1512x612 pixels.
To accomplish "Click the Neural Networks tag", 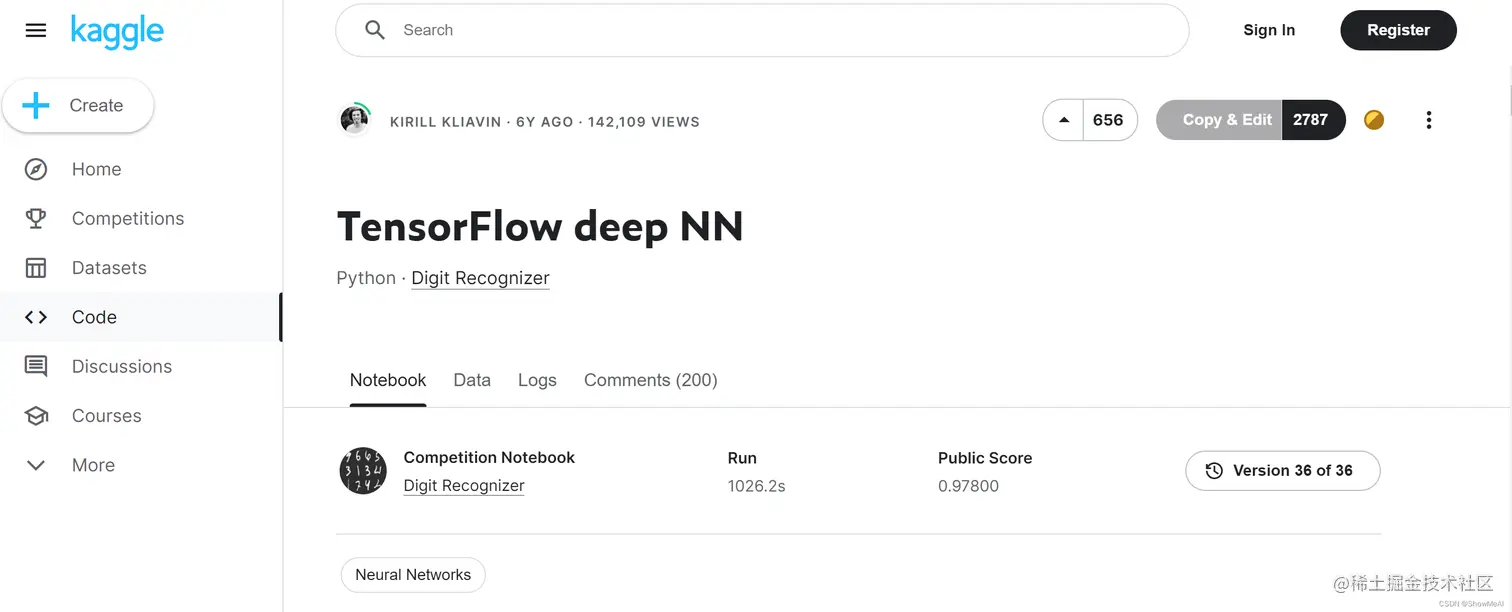I will [413, 575].
